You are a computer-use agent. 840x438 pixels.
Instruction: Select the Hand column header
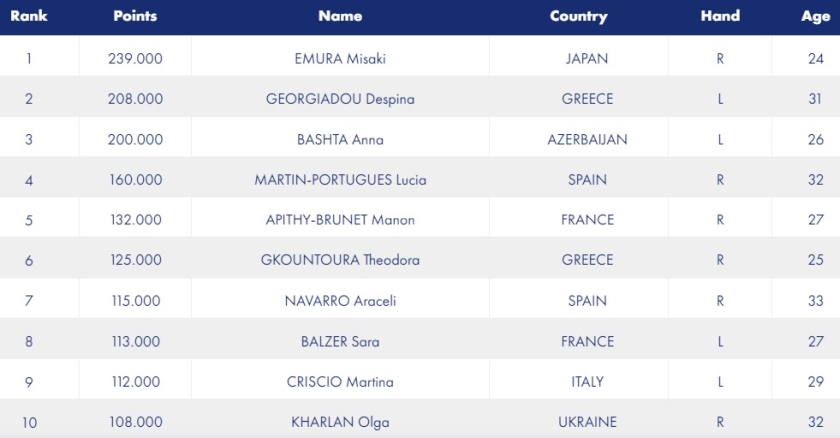(720, 16)
